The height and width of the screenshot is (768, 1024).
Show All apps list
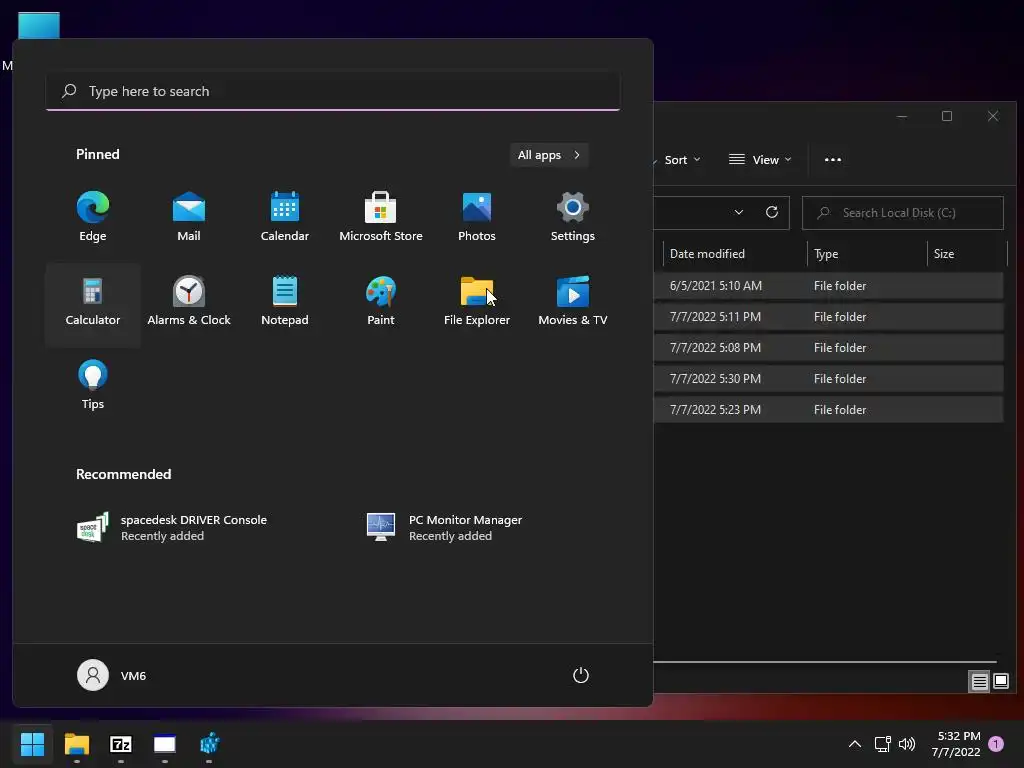(x=549, y=155)
